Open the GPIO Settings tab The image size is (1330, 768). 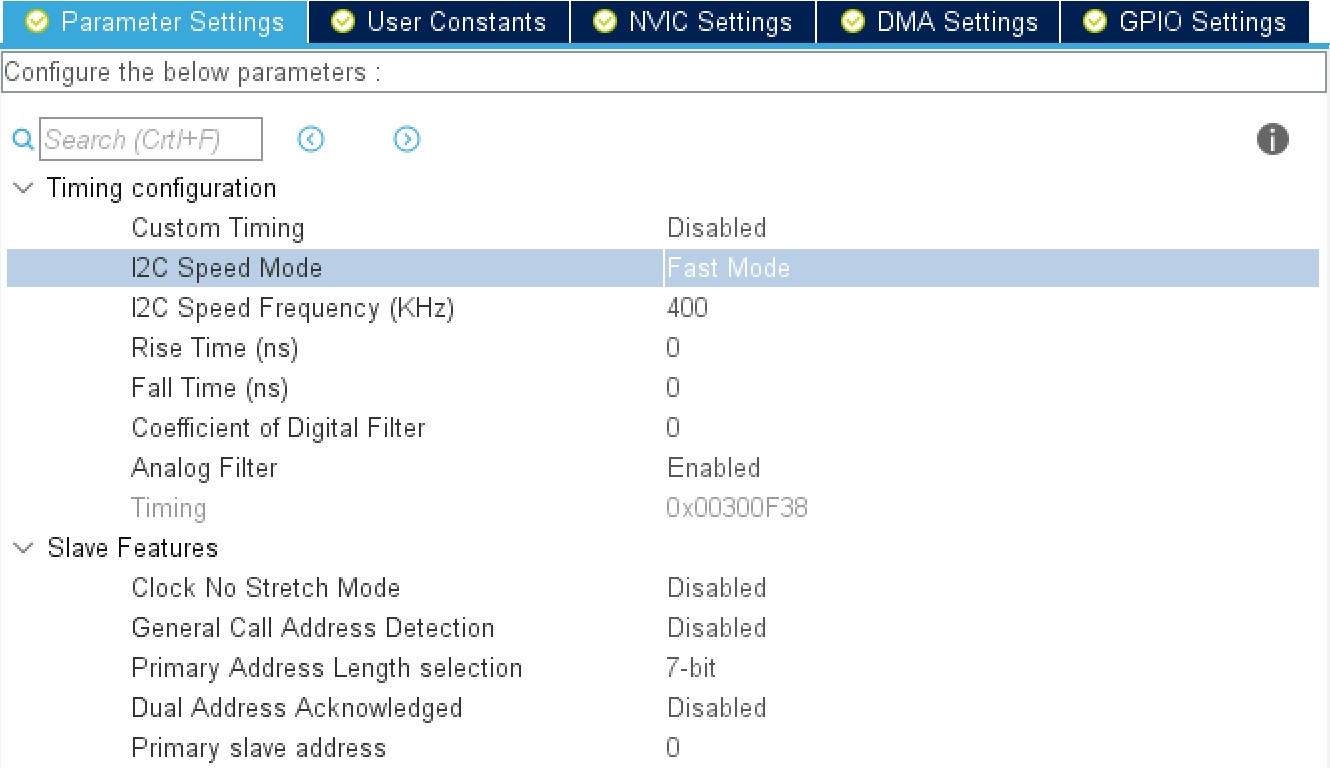tap(1184, 22)
